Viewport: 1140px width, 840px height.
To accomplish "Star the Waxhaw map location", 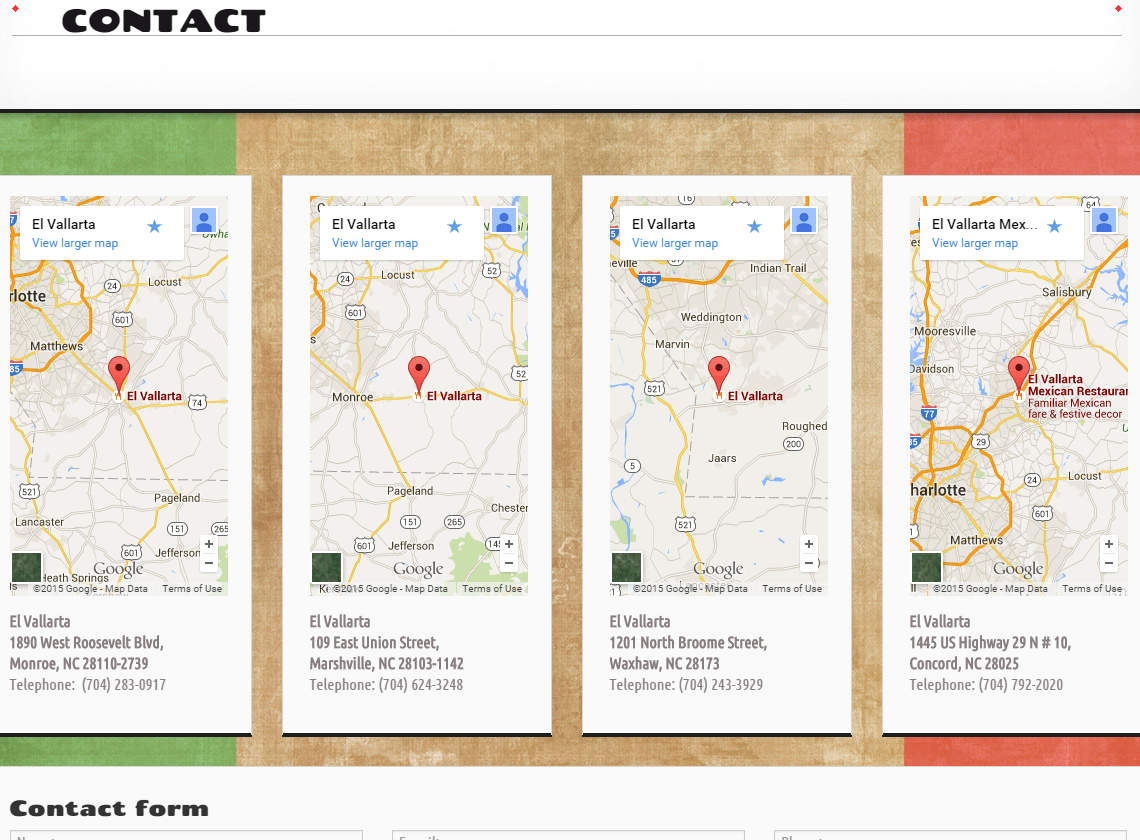I will 755,226.
